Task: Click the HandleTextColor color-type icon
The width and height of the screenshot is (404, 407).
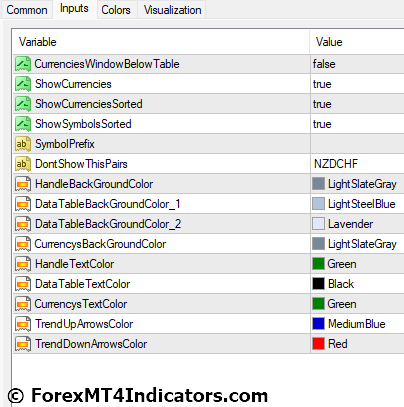Action: [x=23, y=264]
